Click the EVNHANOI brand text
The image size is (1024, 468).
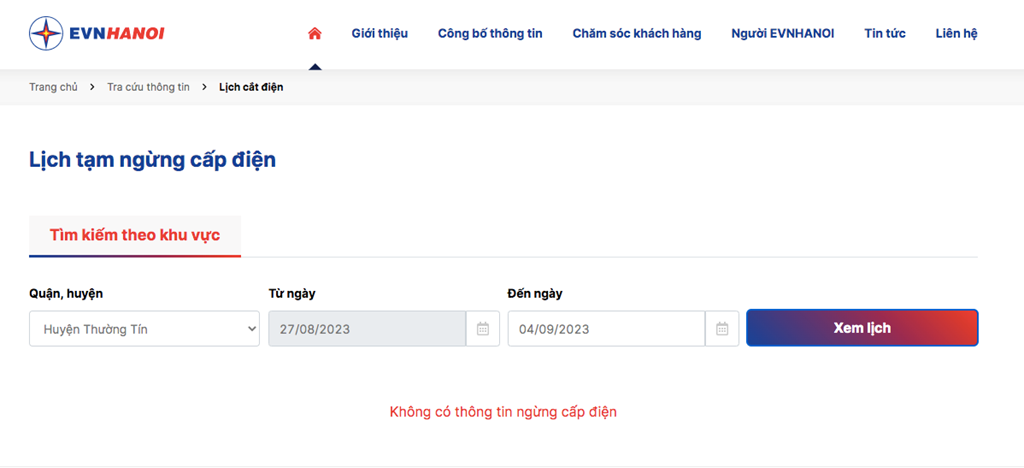point(116,33)
